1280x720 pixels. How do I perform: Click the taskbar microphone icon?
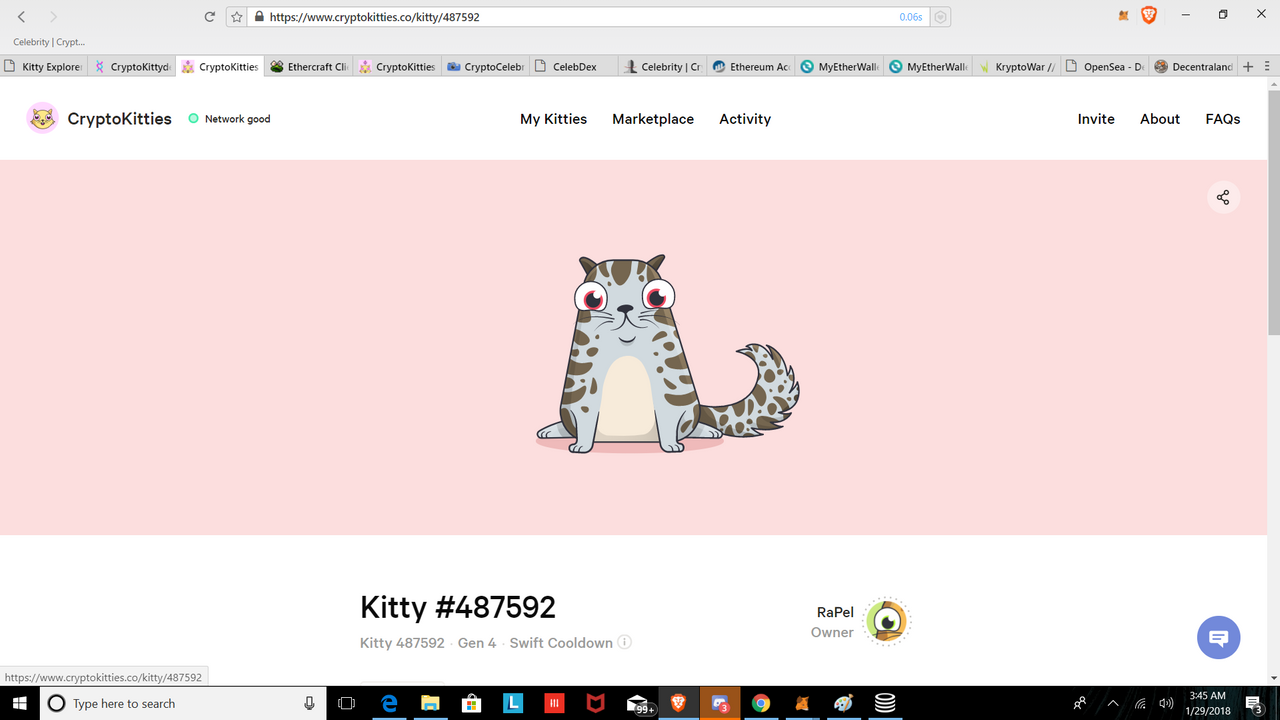pyautogui.click(x=309, y=703)
